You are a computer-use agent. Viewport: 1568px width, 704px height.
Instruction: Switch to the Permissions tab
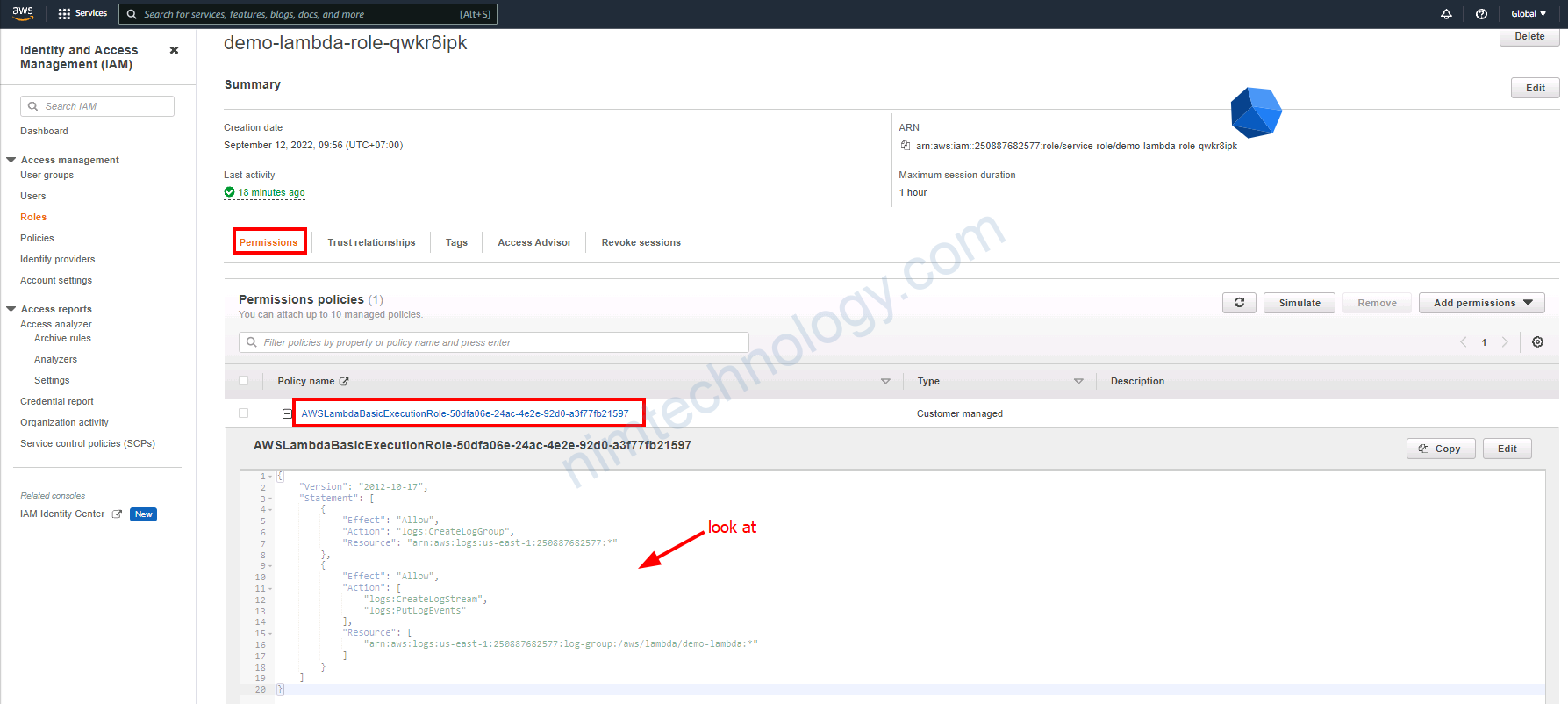(268, 242)
